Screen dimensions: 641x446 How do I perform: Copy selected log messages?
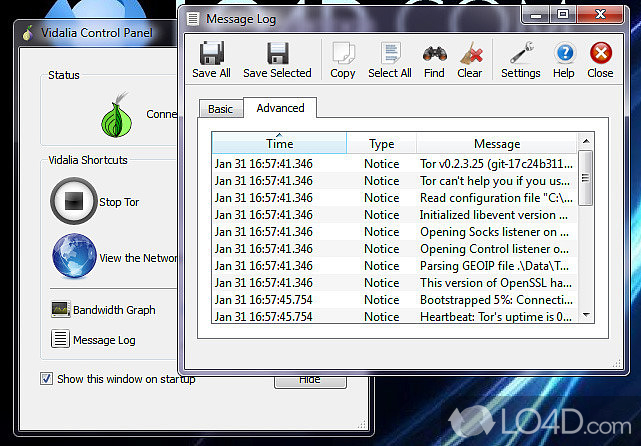[x=343, y=60]
